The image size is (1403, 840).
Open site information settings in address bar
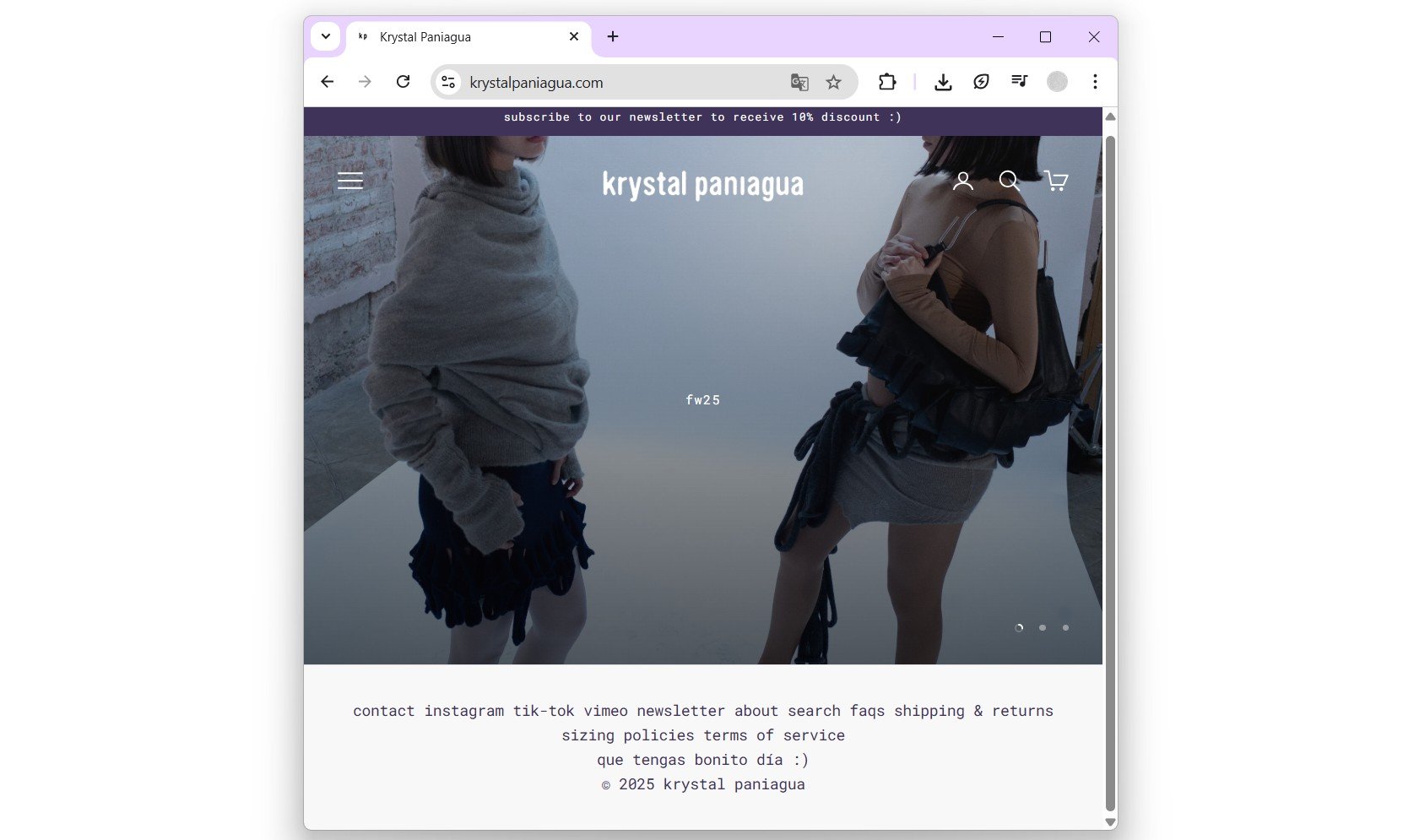[x=447, y=82]
